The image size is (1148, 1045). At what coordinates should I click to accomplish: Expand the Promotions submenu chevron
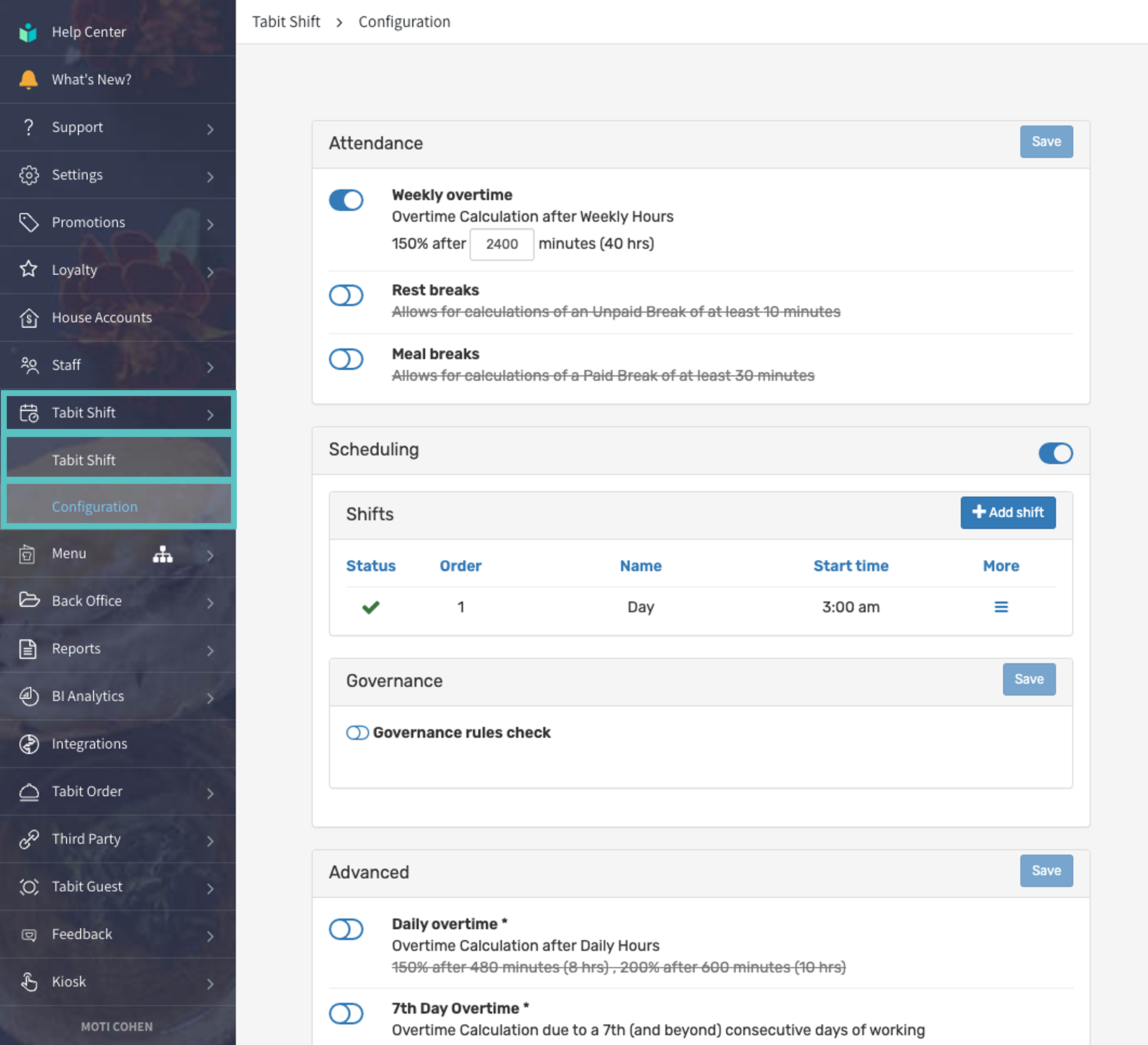pyautogui.click(x=210, y=224)
